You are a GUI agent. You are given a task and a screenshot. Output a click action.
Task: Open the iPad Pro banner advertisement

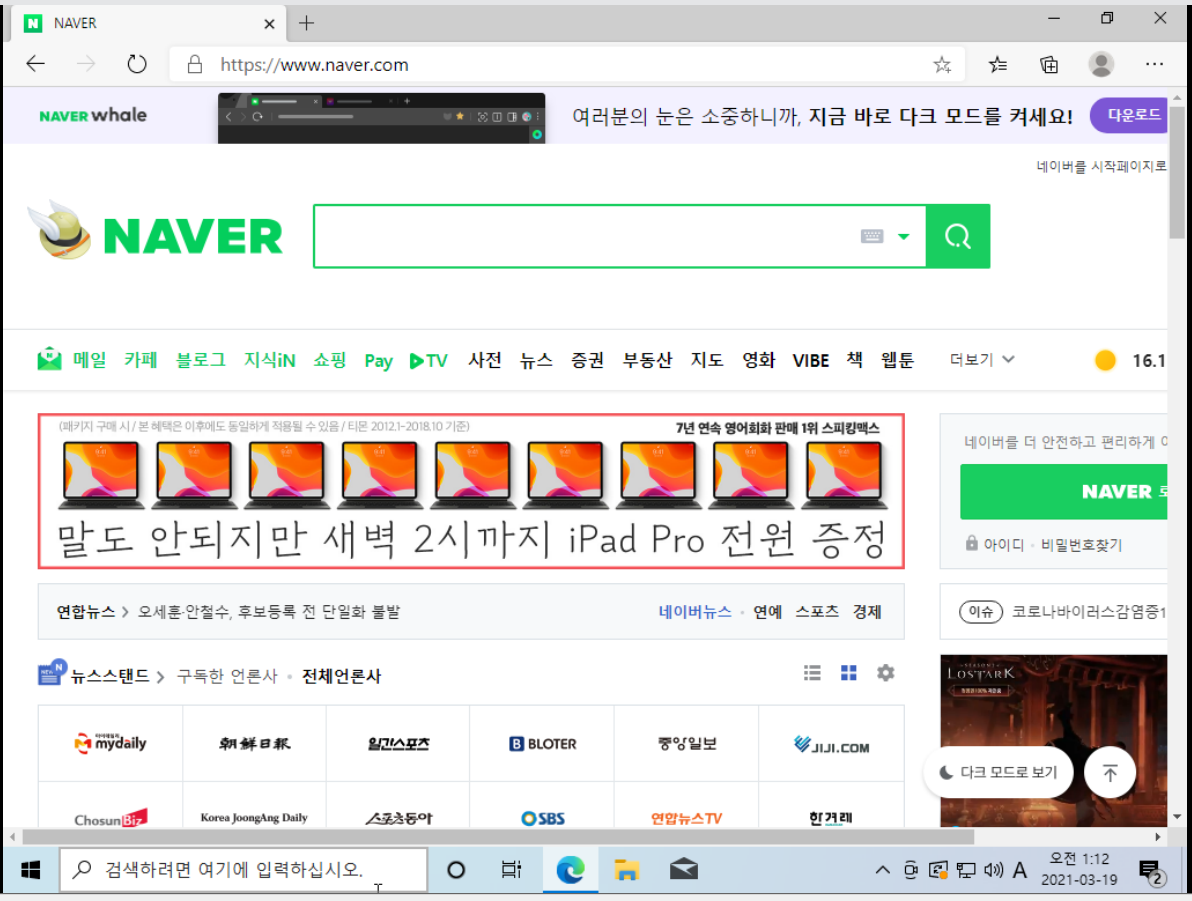pos(471,491)
